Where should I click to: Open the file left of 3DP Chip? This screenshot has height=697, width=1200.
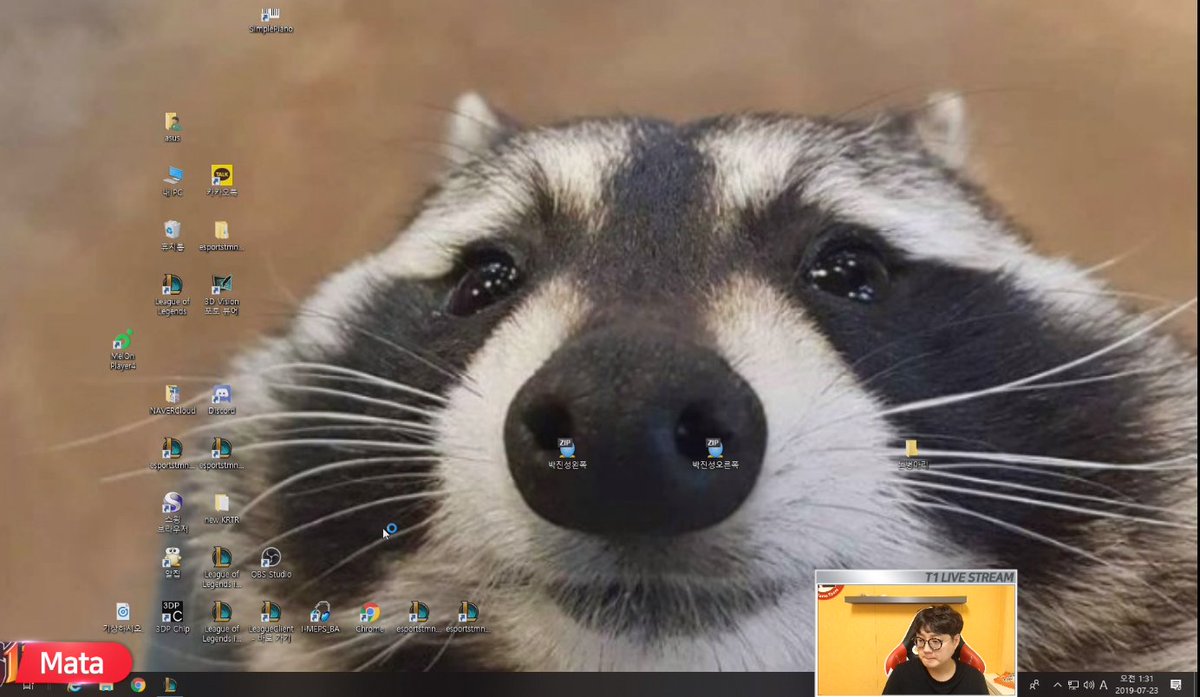pos(122,617)
